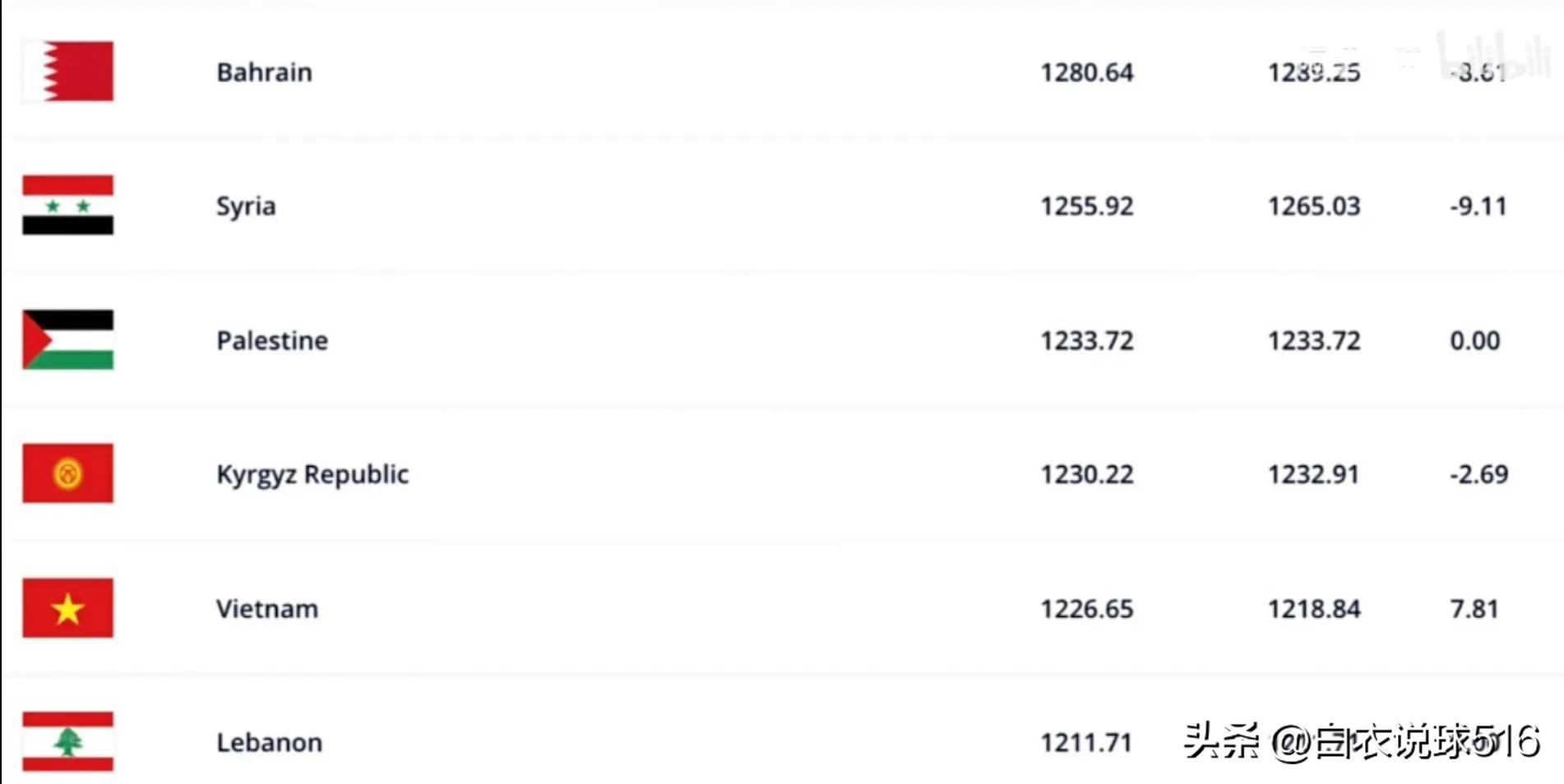Click Vietnam's 7.81 points change
1564x784 pixels.
[1474, 609]
